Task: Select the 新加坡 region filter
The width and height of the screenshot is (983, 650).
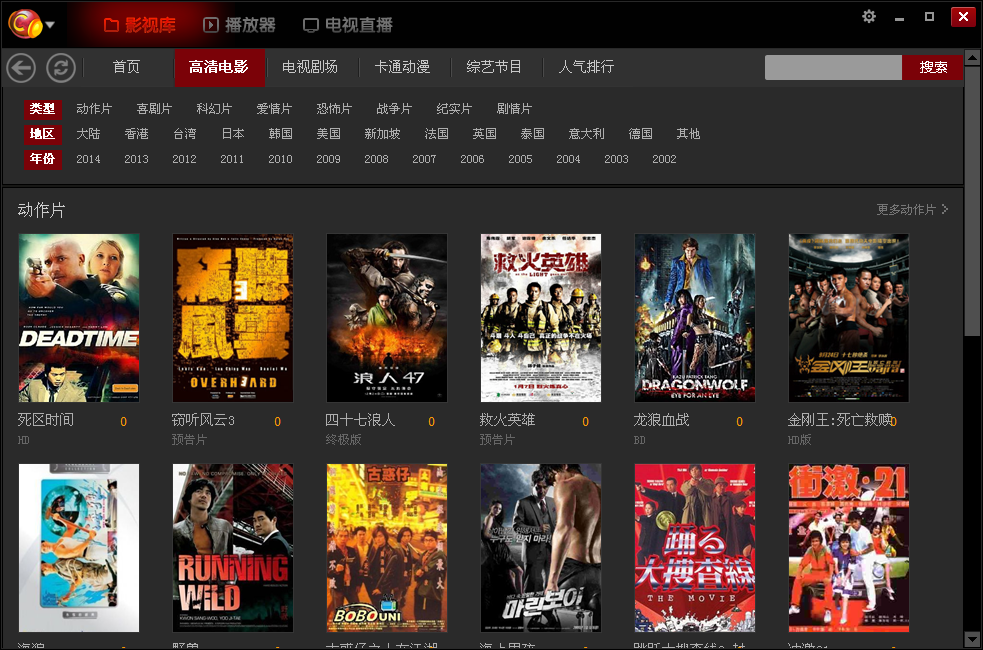Action: (382, 134)
